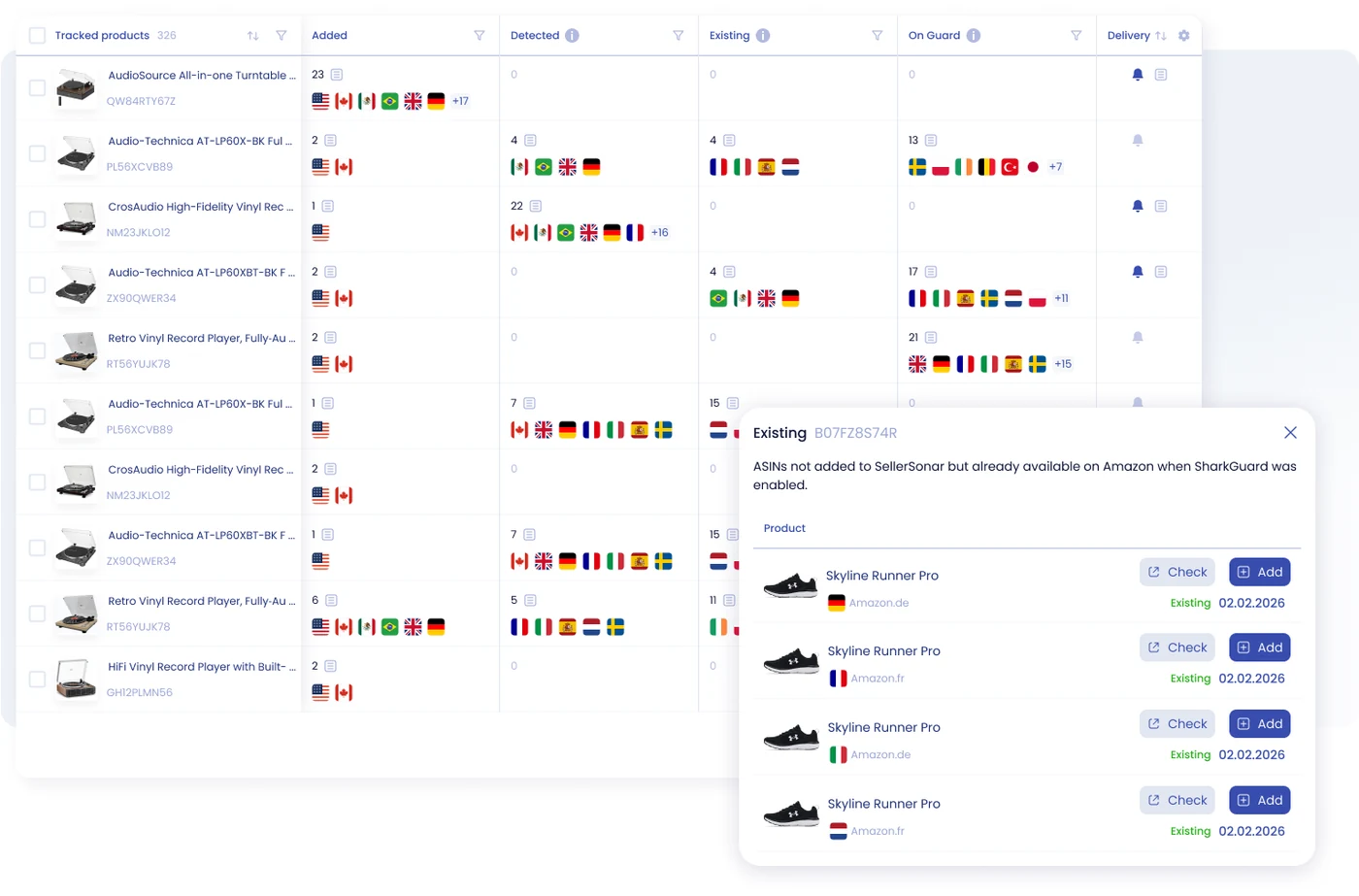
Task: Show the +7 extra On Guard marketplaces
Action: coord(1055,167)
